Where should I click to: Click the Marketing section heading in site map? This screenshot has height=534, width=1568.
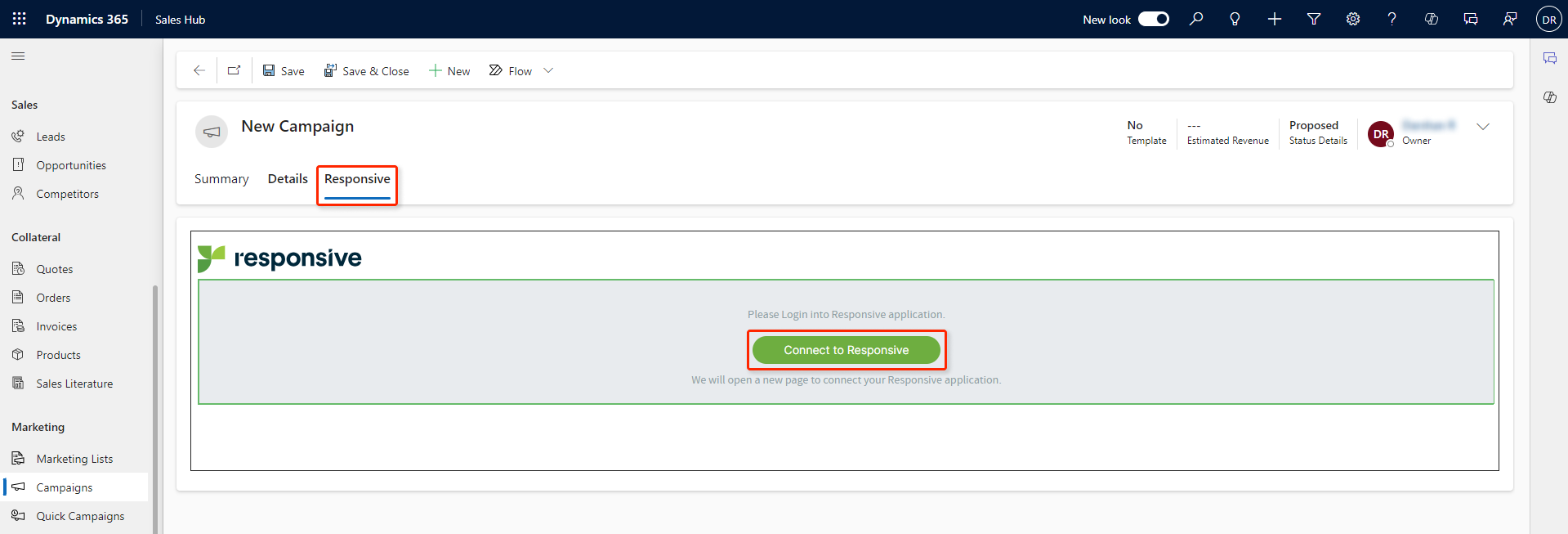(38, 427)
